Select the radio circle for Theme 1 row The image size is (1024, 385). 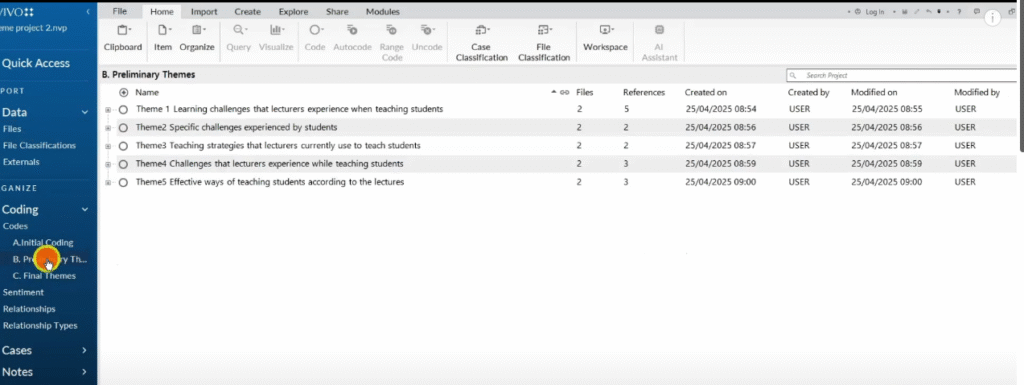123,109
